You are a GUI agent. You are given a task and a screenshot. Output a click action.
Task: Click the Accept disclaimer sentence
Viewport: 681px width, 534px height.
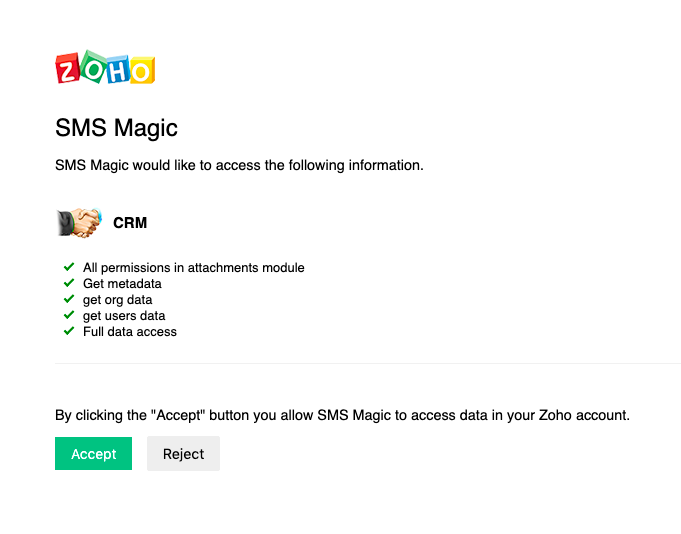(342, 415)
